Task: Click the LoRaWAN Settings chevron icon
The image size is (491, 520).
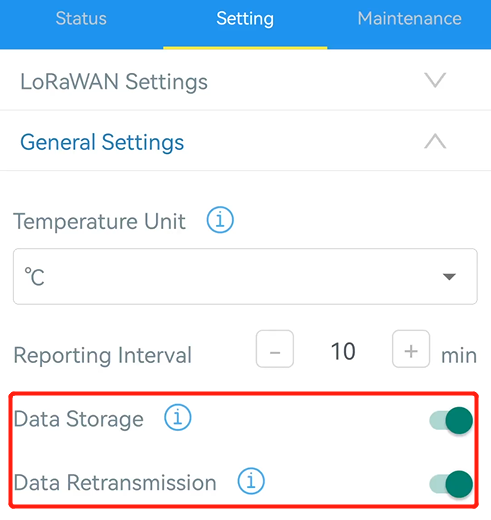Action: [435, 80]
